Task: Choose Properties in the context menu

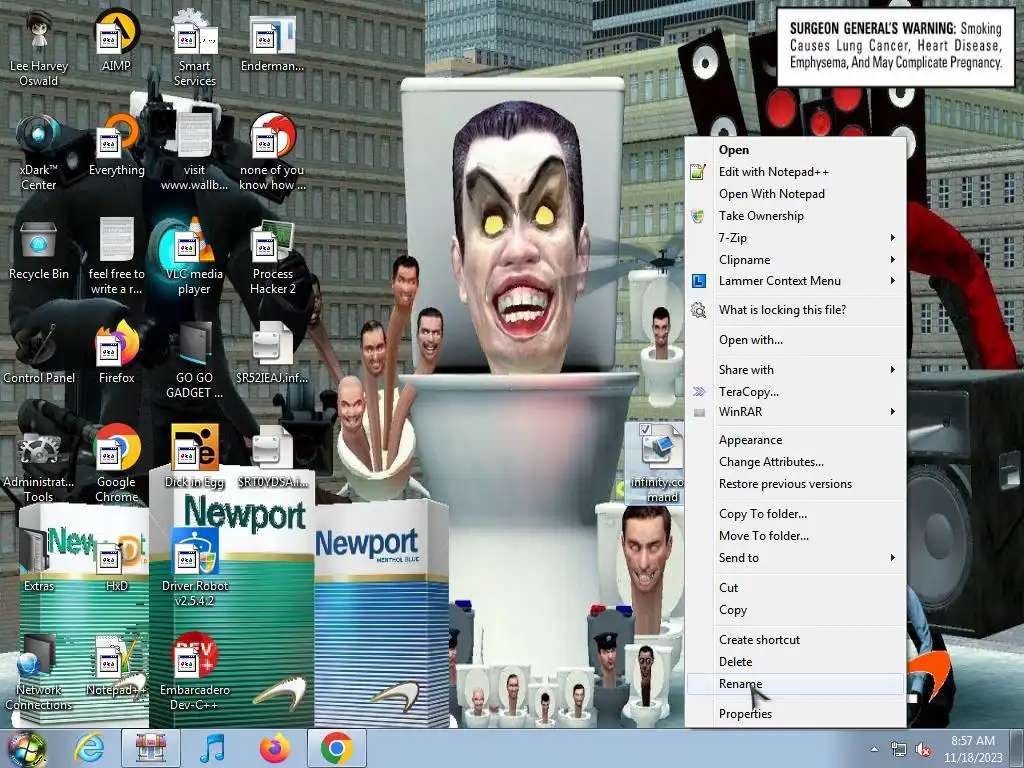Action: pos(796,714)
